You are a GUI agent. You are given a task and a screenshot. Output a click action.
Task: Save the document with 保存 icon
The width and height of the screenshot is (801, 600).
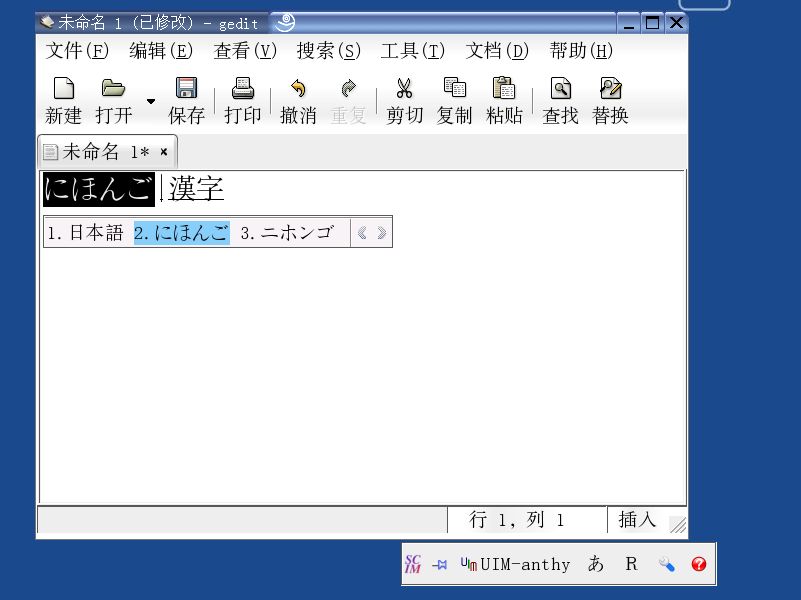186,90
